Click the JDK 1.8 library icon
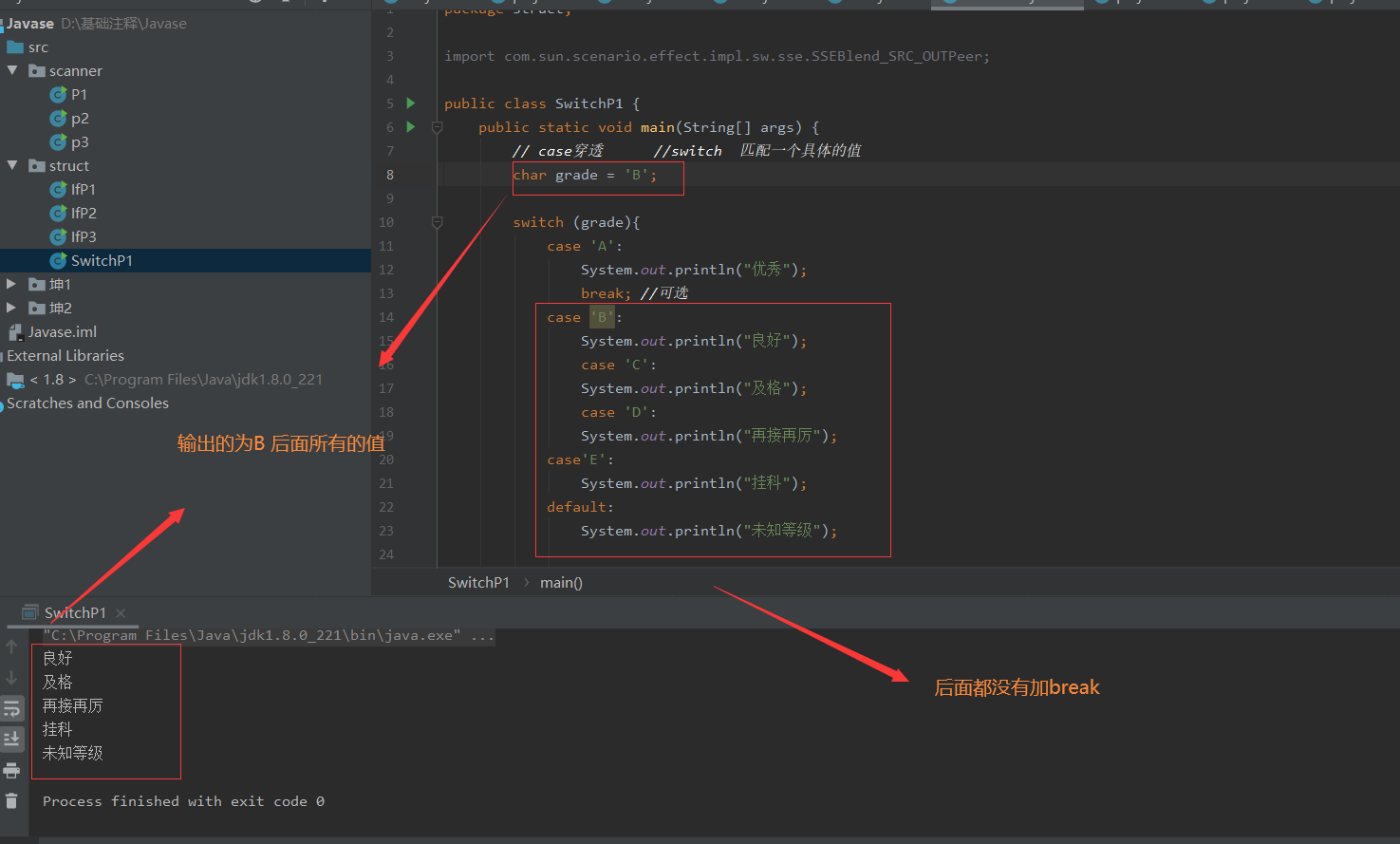 (x=15, y=379)
